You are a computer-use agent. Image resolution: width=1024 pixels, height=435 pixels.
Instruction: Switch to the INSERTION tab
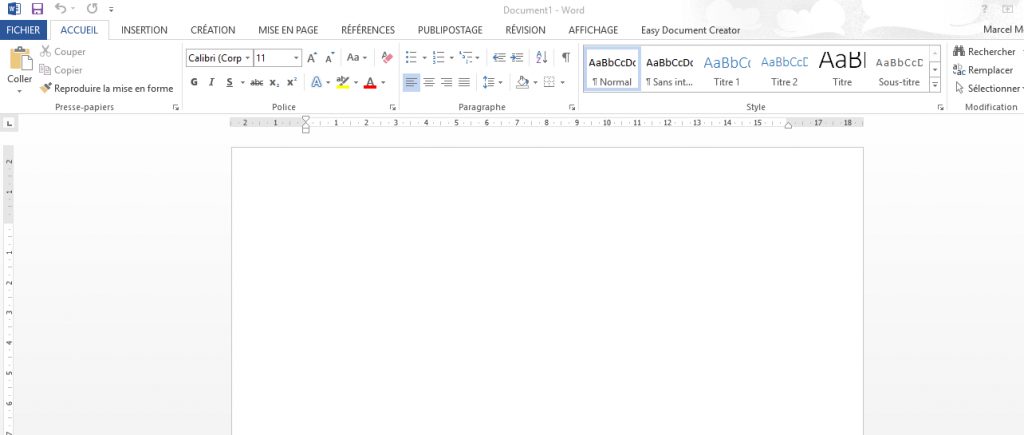click(144, 30)
